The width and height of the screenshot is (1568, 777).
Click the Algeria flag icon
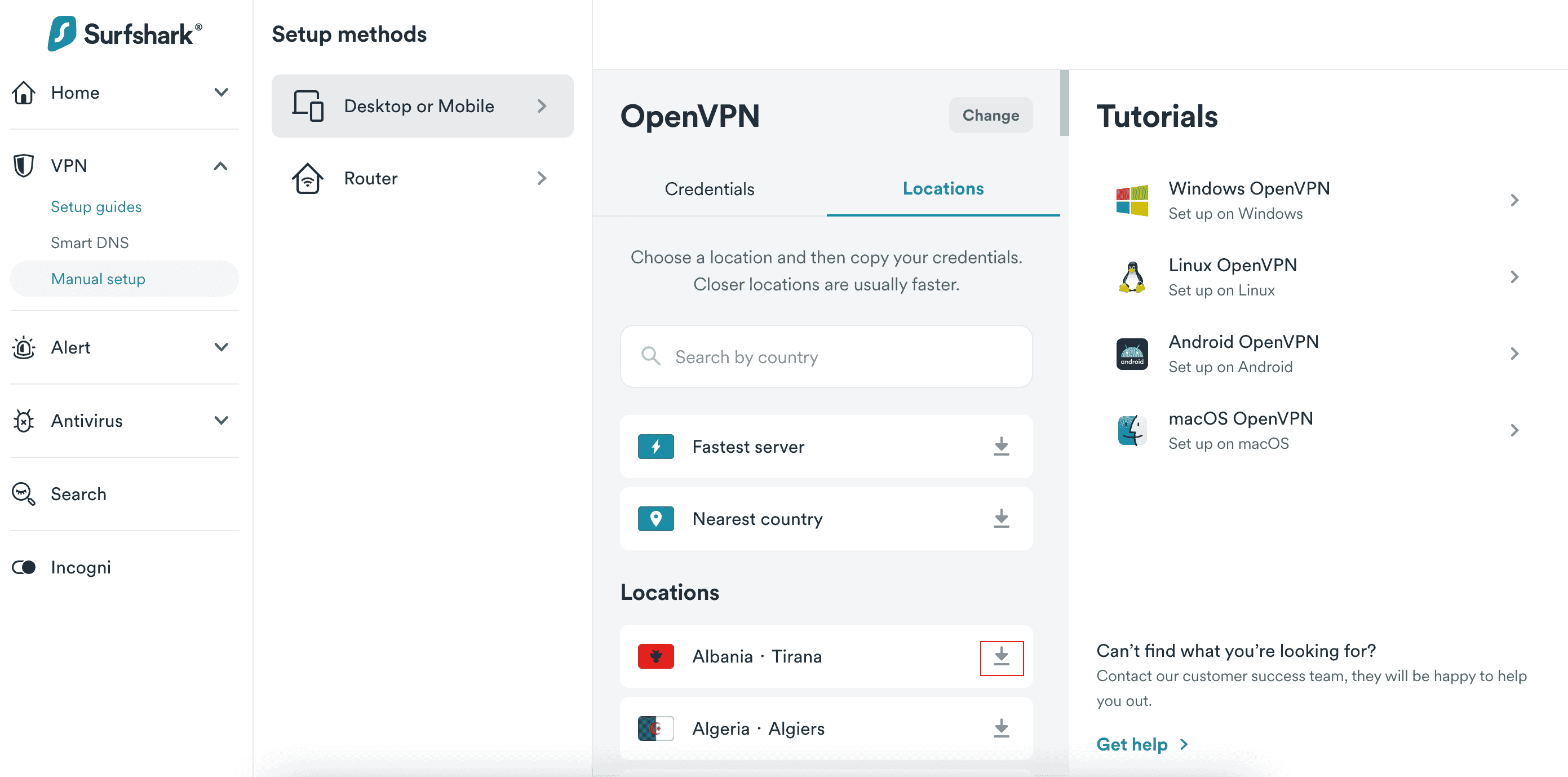(x=655, y=729)
